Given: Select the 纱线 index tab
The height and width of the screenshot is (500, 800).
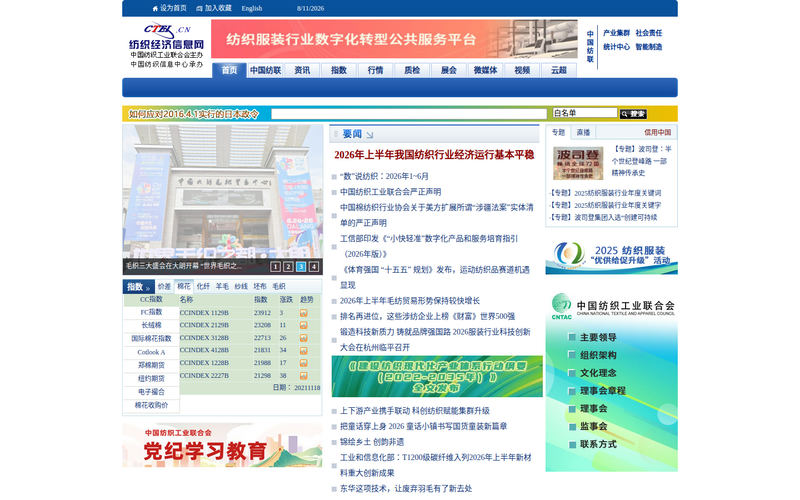Looking at the screenshot, I should click(x=241, y=287).
